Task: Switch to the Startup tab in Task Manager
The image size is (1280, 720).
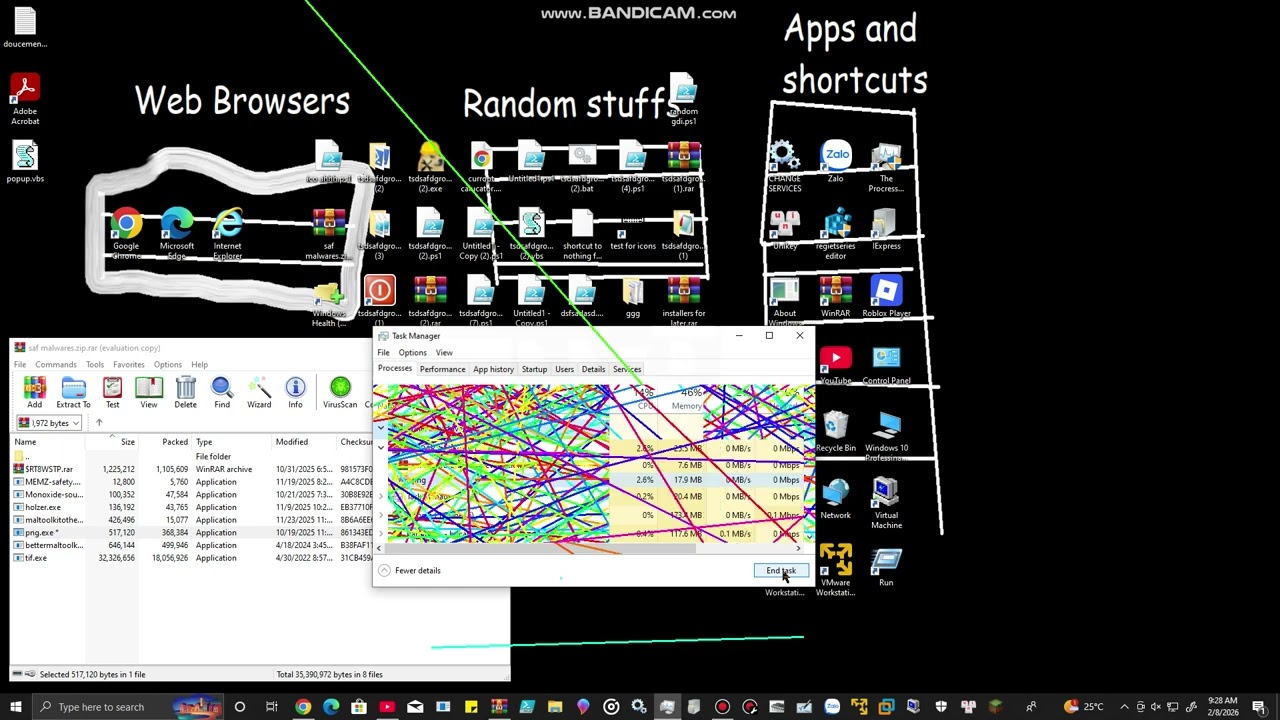Action: pyautogui.click(x=534, y=369)
